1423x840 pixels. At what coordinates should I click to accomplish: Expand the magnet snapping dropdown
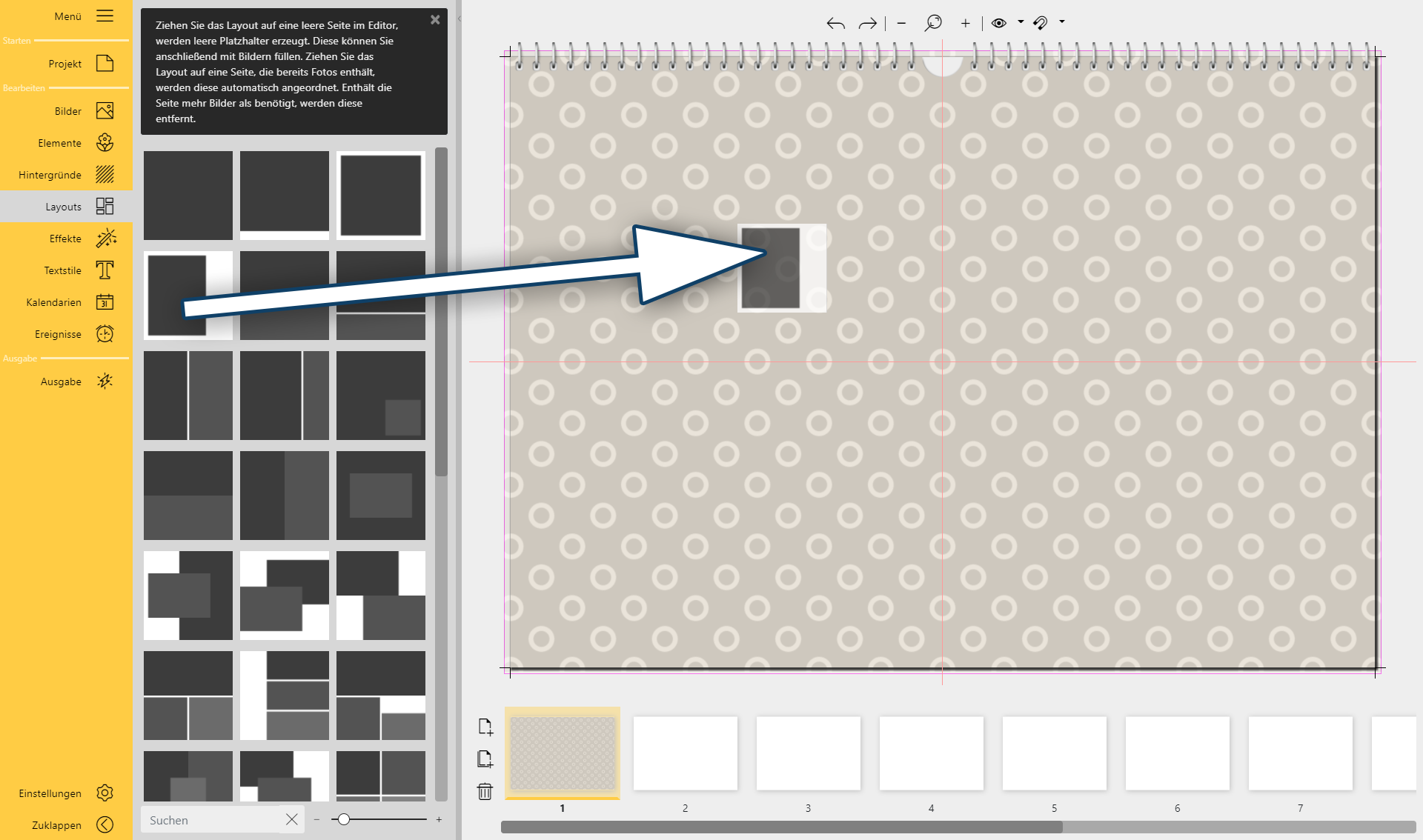pos(1061,23)
